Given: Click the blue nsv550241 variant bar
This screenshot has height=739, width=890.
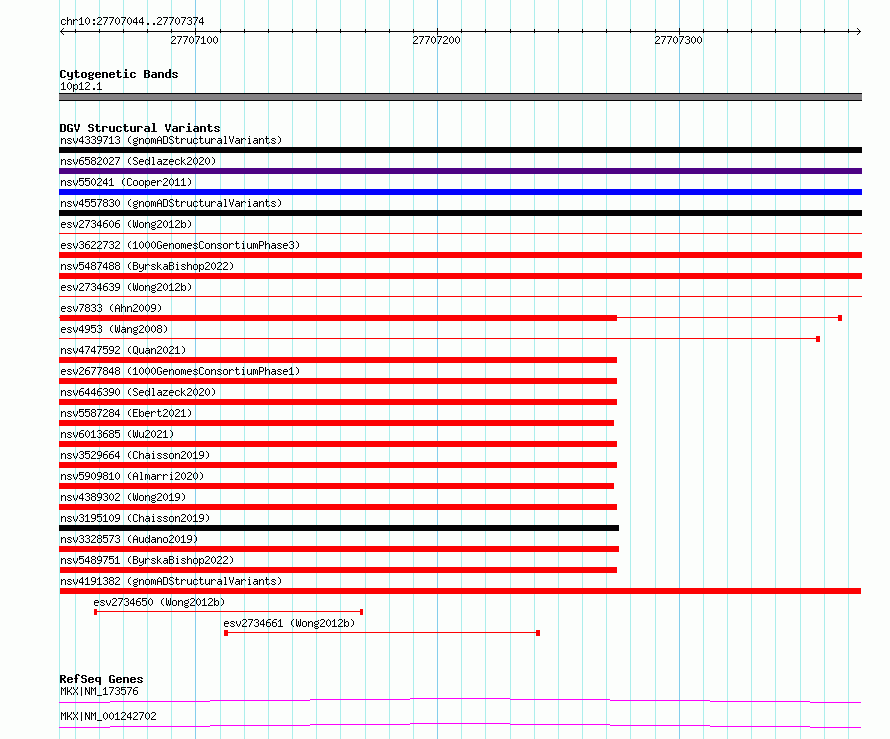Looking at the screenshot, I should click(460, 192).
